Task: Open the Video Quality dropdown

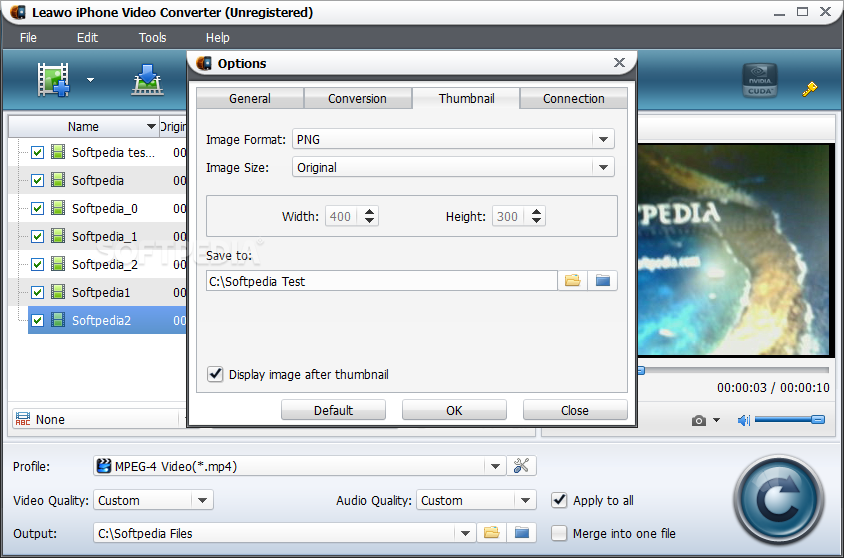Action: point(202,500)
